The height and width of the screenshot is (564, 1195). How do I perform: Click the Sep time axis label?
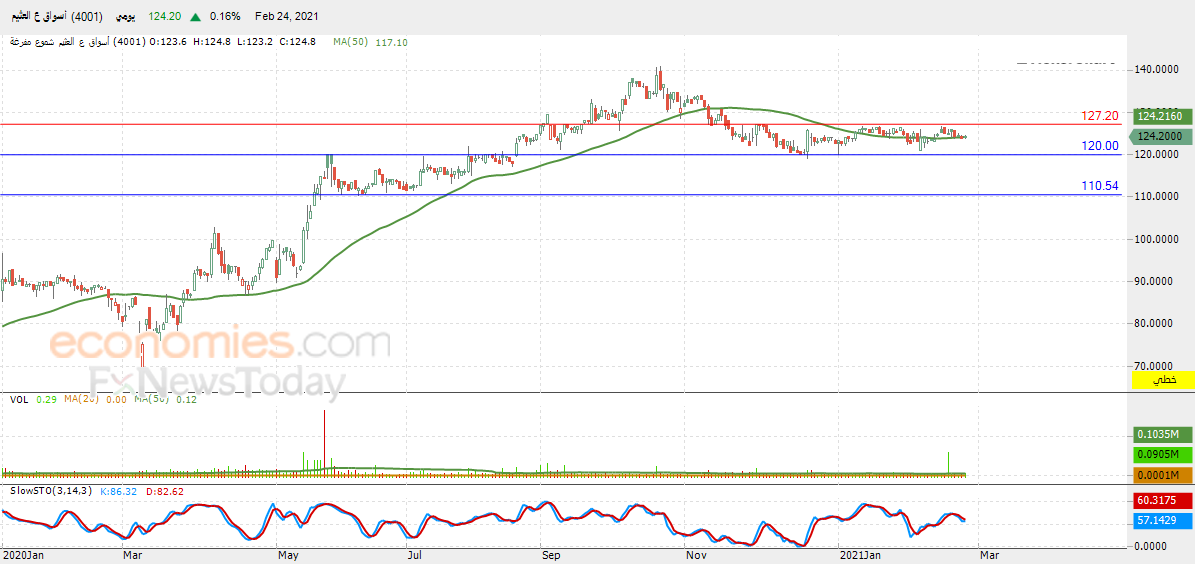click(549, 556)
